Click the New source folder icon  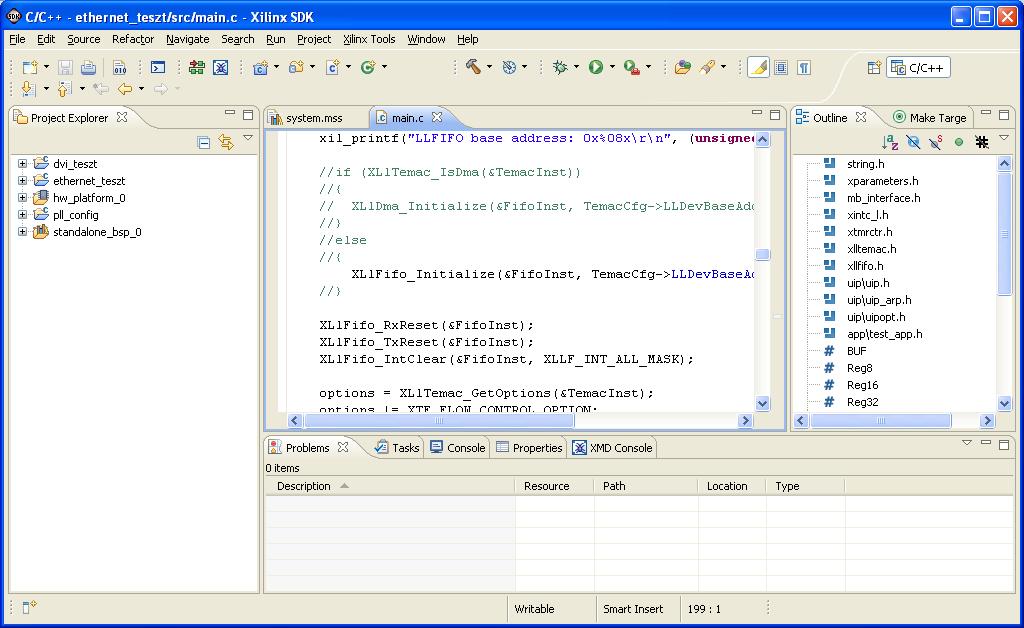coord(296,67)
